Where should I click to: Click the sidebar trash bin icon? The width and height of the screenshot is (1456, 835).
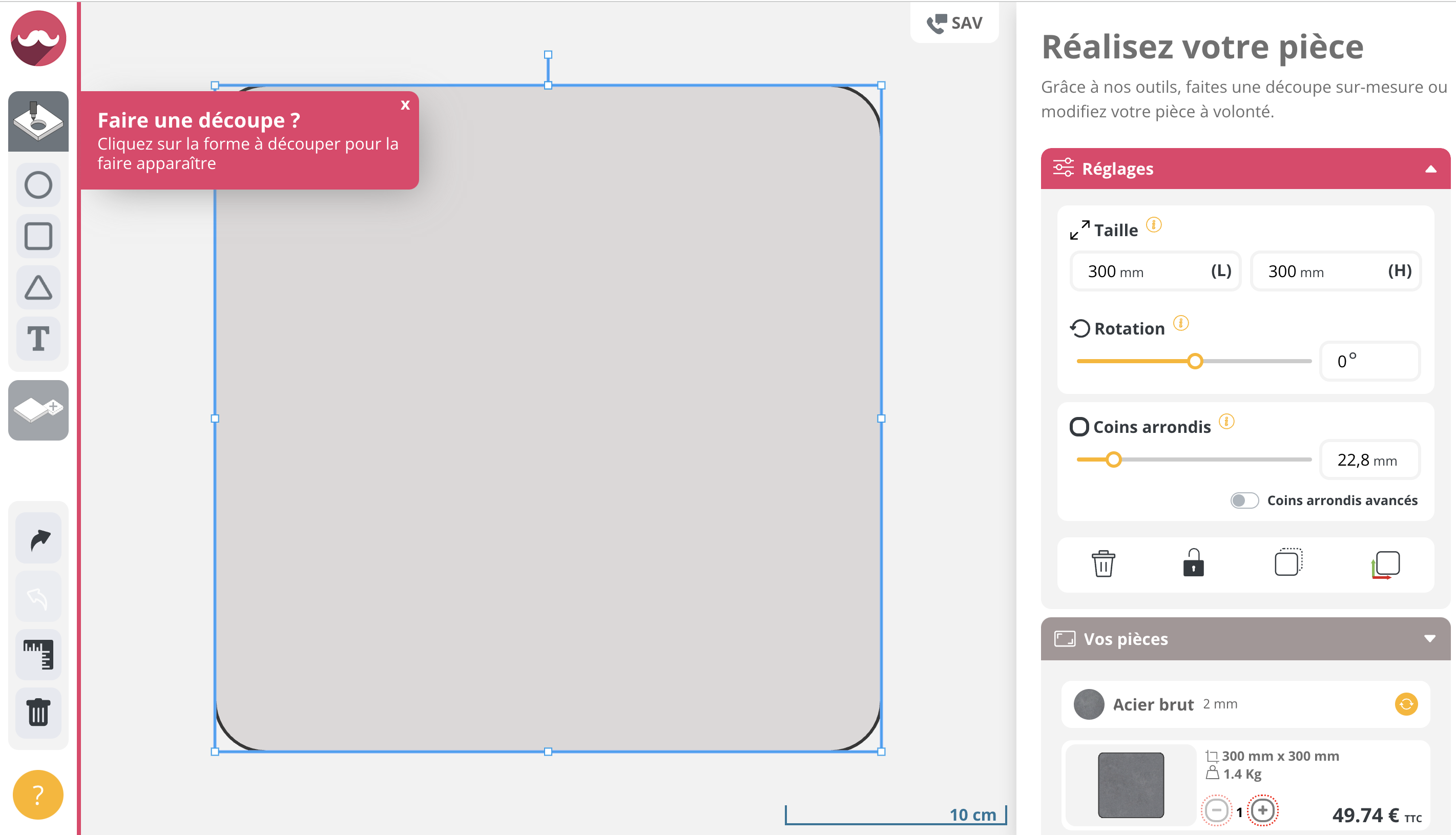(38, 713)
